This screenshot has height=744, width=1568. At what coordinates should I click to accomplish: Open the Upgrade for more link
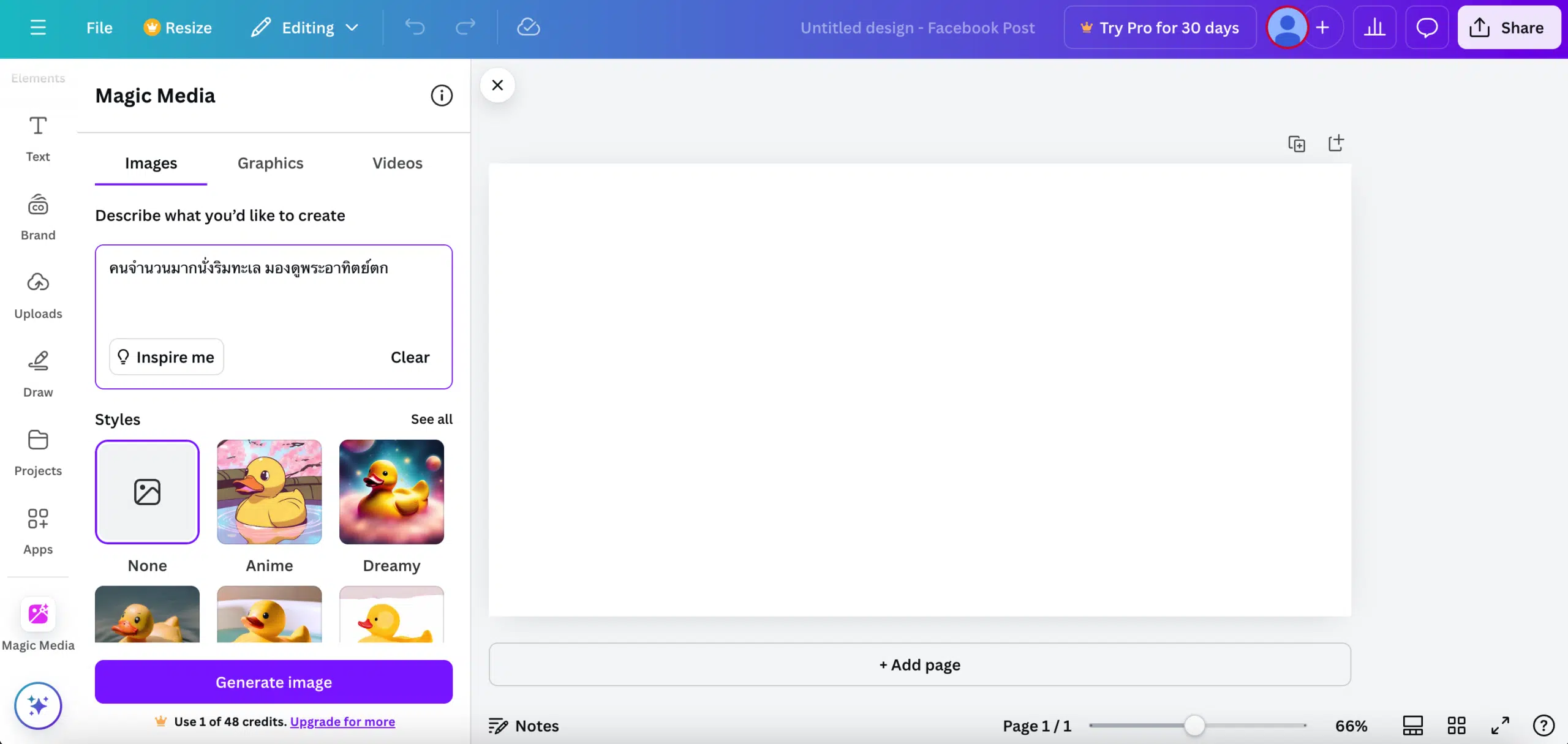click(342, 722)
